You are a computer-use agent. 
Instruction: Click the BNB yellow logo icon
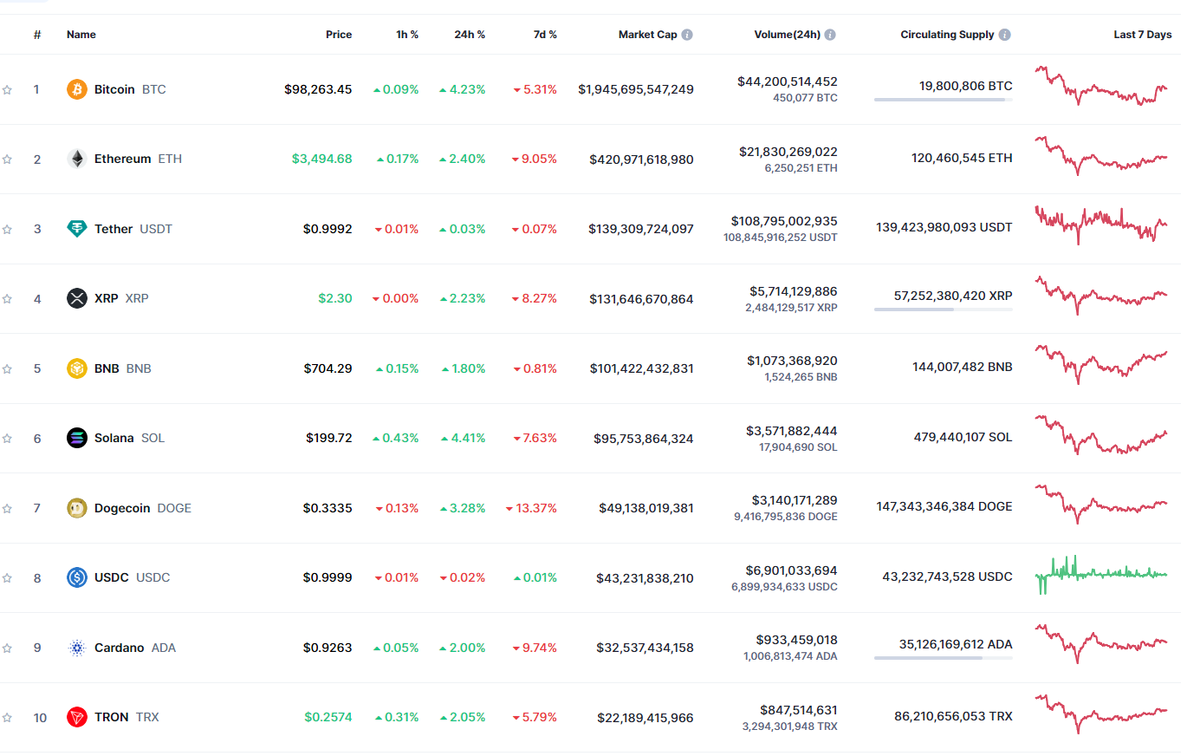point(77,368)
